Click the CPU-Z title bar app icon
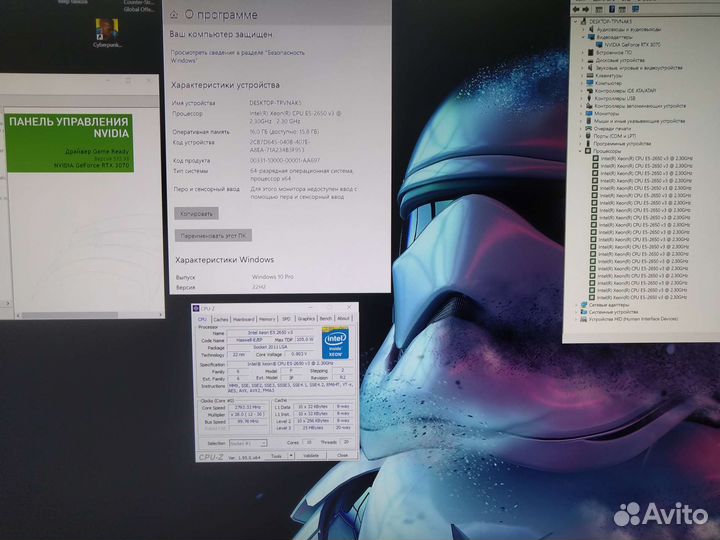This screenshot has width=720, height=540. (x=196, y=309)
